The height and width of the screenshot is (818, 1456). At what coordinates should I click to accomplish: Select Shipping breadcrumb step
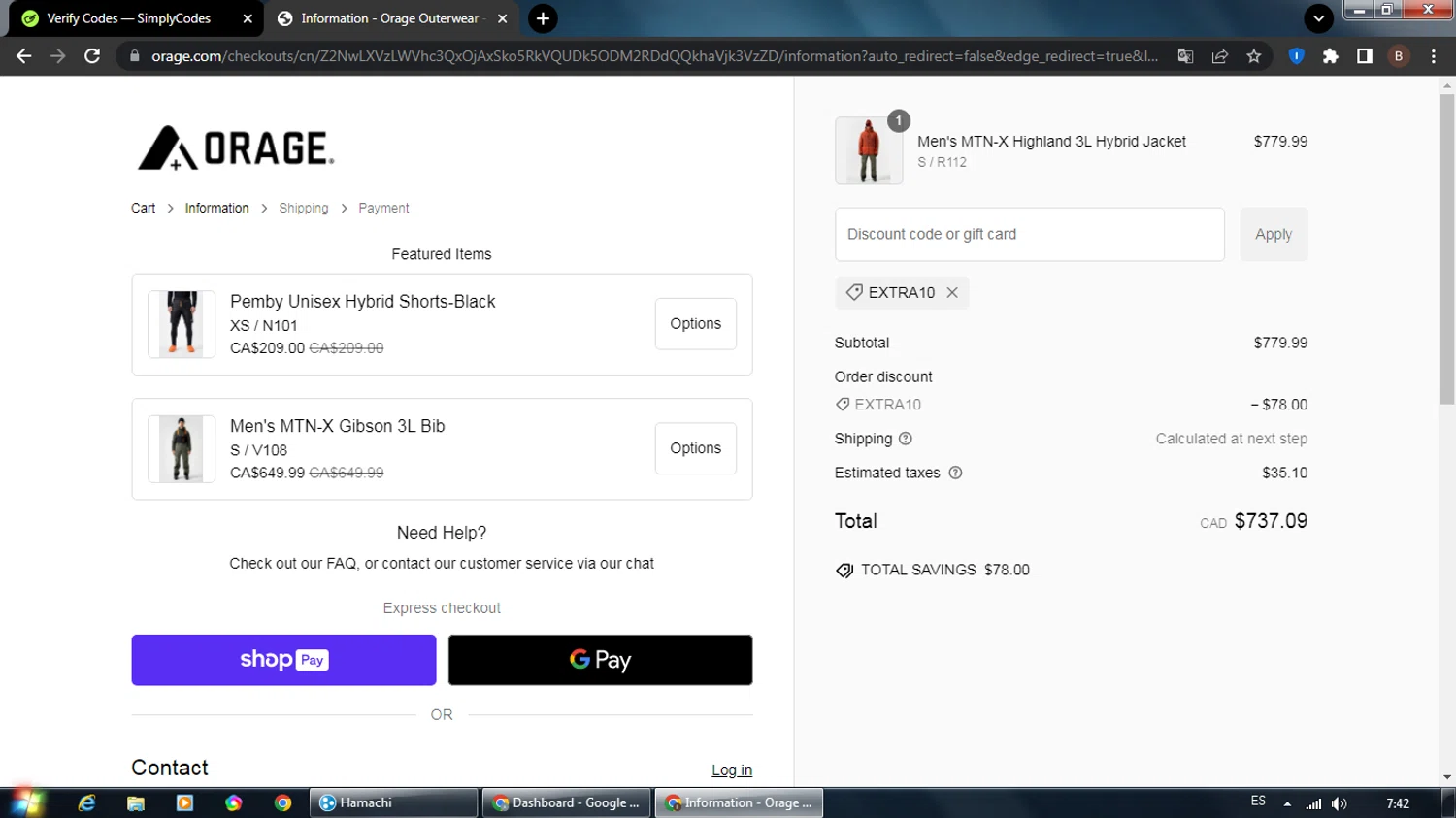[304, 208]
